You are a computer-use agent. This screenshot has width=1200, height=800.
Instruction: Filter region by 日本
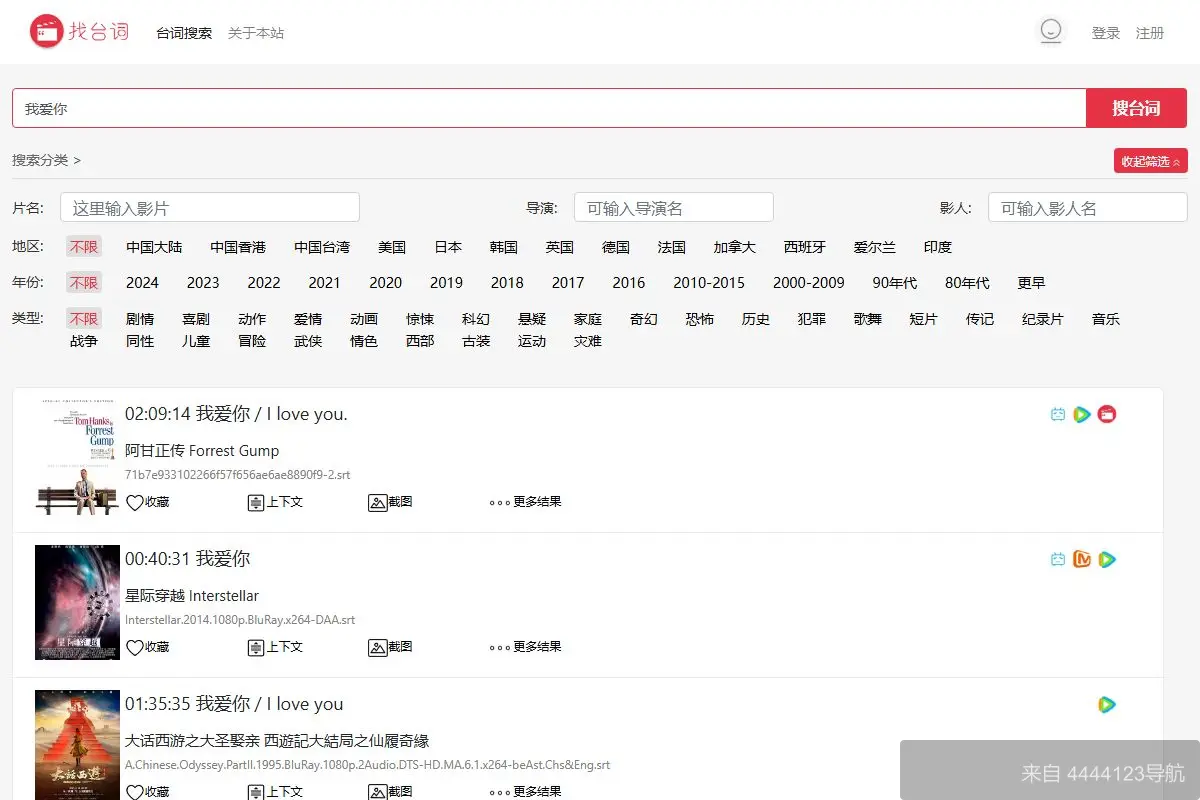[448, 247]
